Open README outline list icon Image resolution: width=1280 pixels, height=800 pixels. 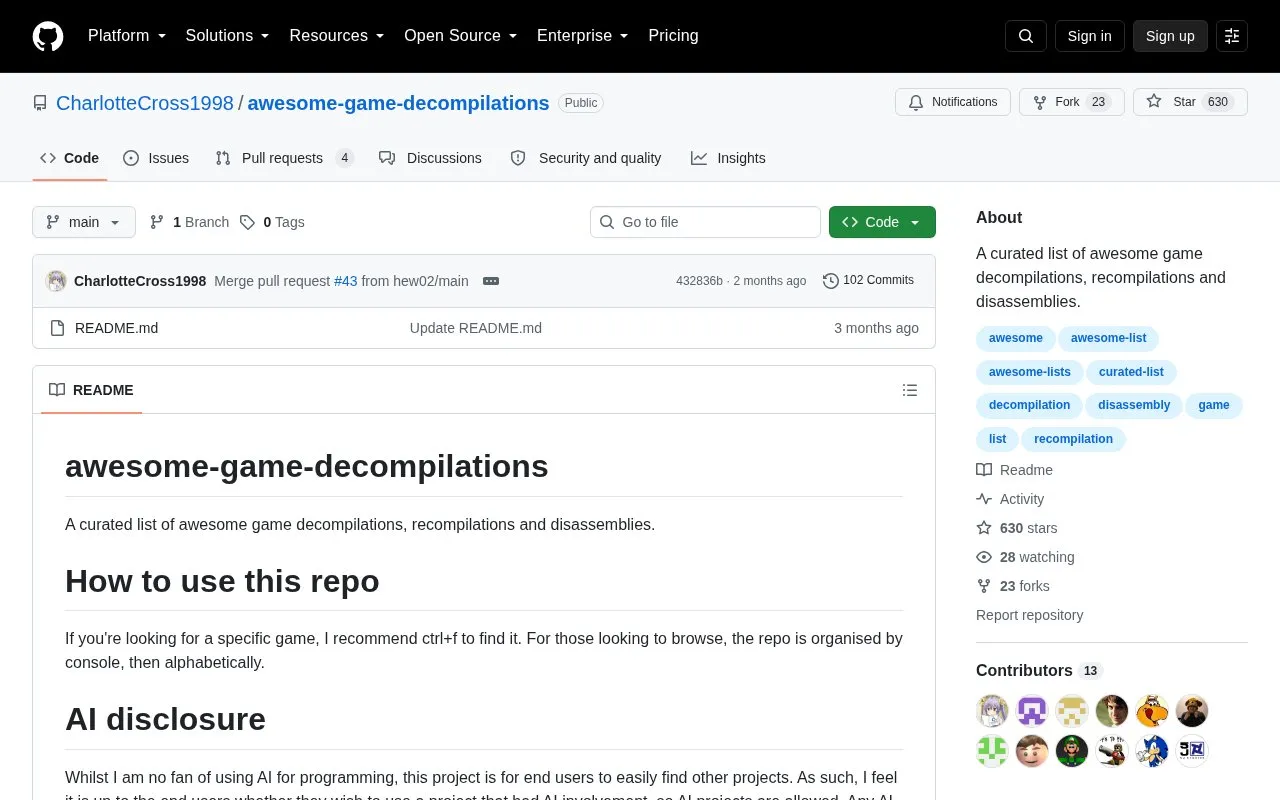pos(910,390)
